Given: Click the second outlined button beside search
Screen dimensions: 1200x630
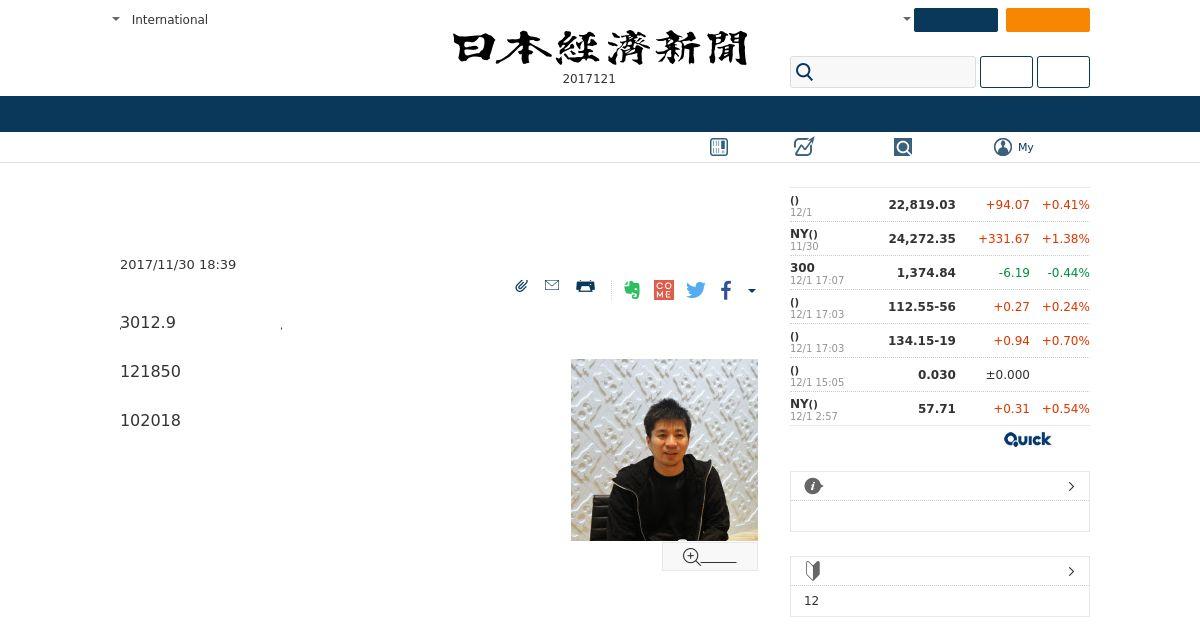Looking at the screenshot, I should tap(1063, 72).
